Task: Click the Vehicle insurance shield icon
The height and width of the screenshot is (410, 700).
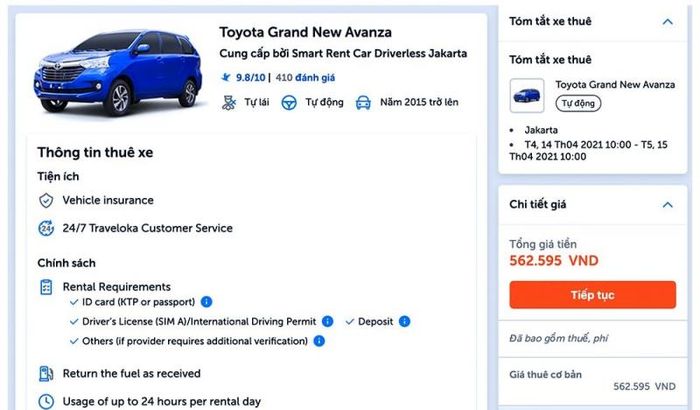Action: pos(46,201)
